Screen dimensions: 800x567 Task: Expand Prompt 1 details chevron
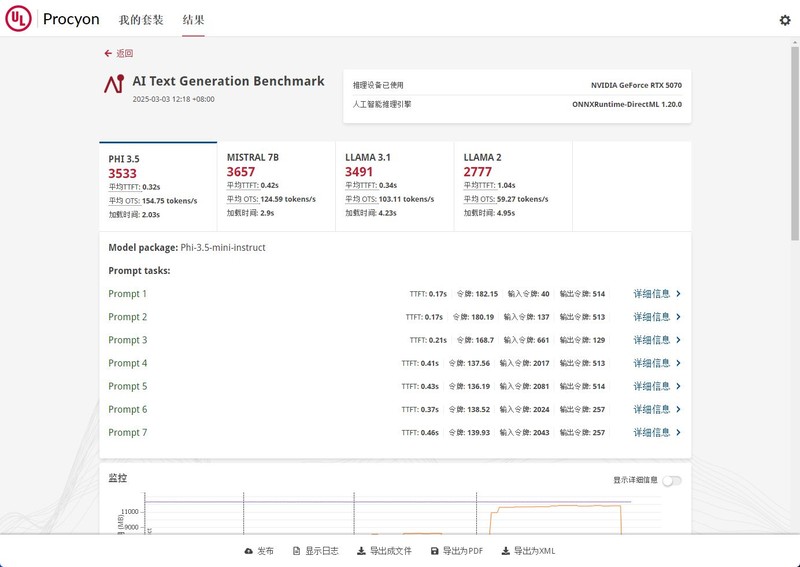click(679, 294)
